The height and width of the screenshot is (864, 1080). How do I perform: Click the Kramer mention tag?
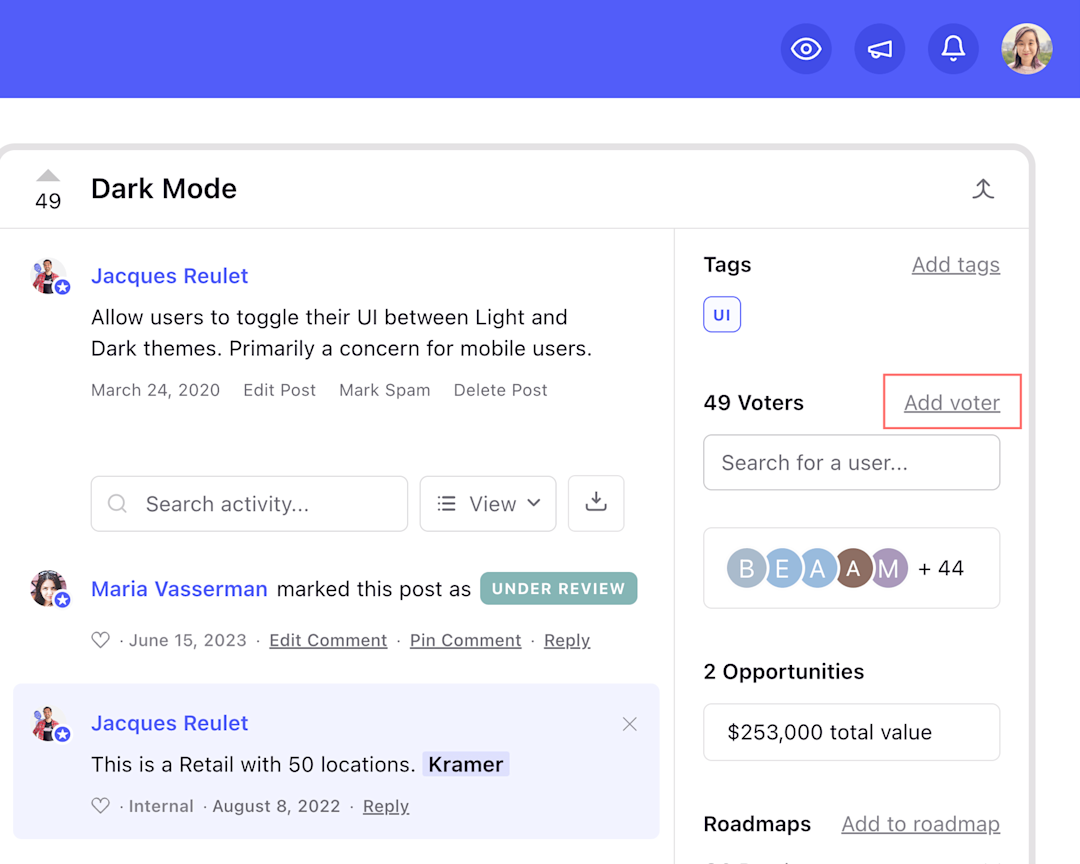(466, 764)
